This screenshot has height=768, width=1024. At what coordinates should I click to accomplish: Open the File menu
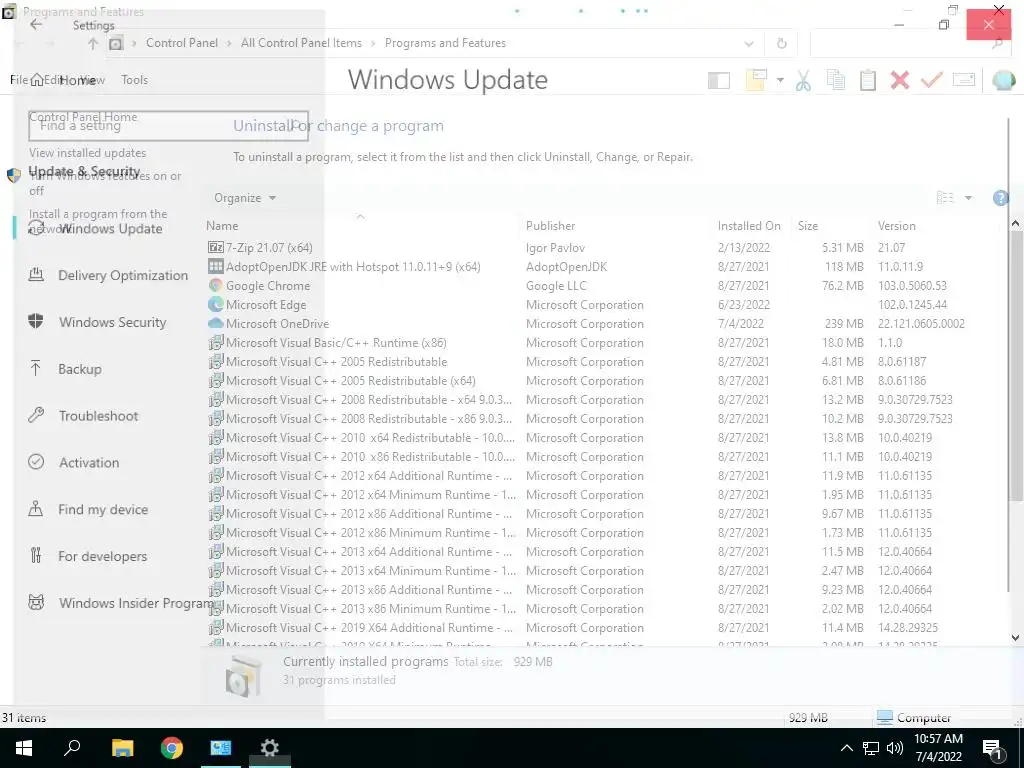click(19, 80)
